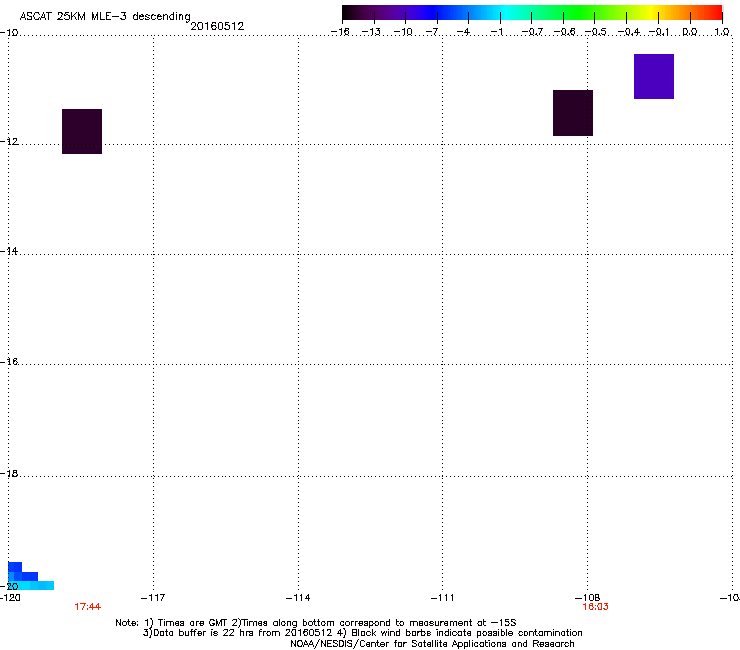
Task: Click the longitude axis label '-114'
Action: pos(298,598)
